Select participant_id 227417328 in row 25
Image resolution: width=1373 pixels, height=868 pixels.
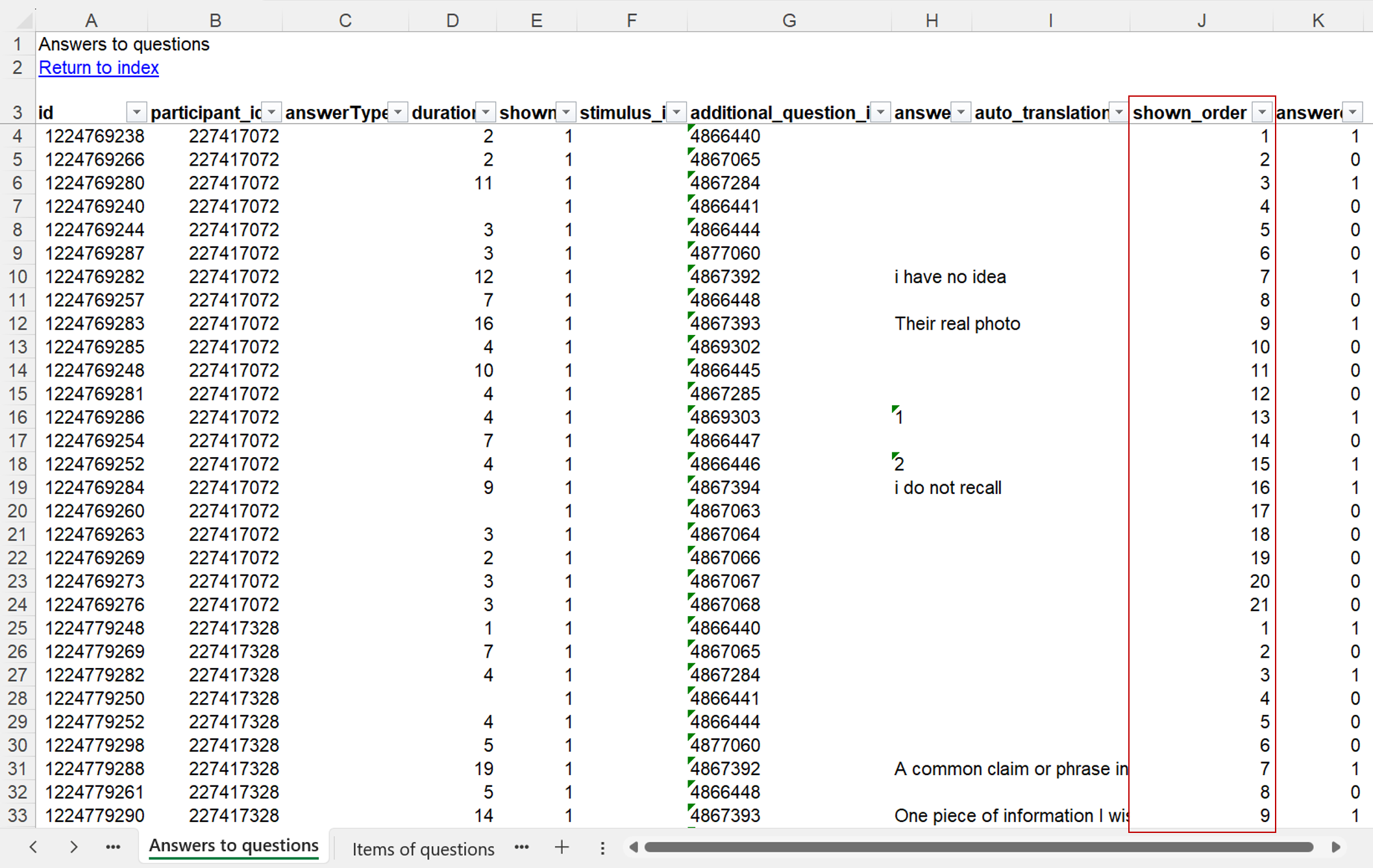(x=216, y=628)
